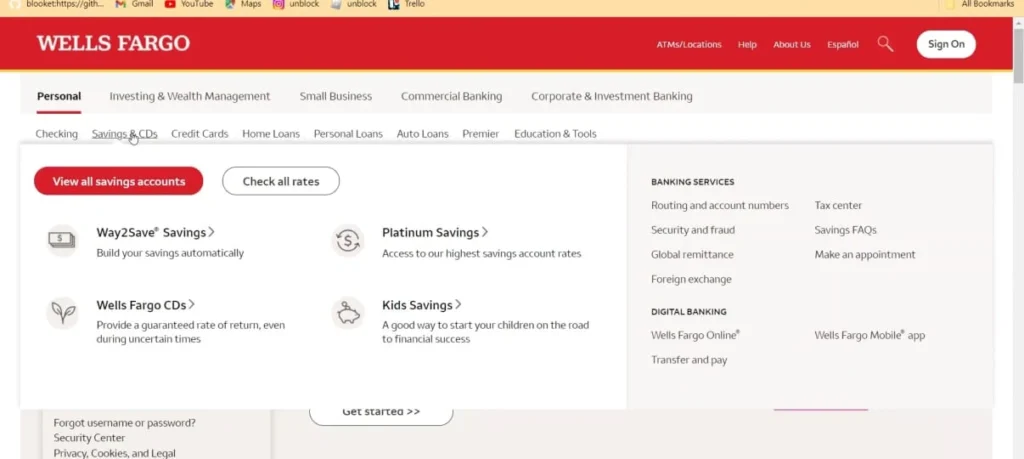Open the Wells Fargo Mobile app link
The image size is (1024, 459).
coord(869,335)
